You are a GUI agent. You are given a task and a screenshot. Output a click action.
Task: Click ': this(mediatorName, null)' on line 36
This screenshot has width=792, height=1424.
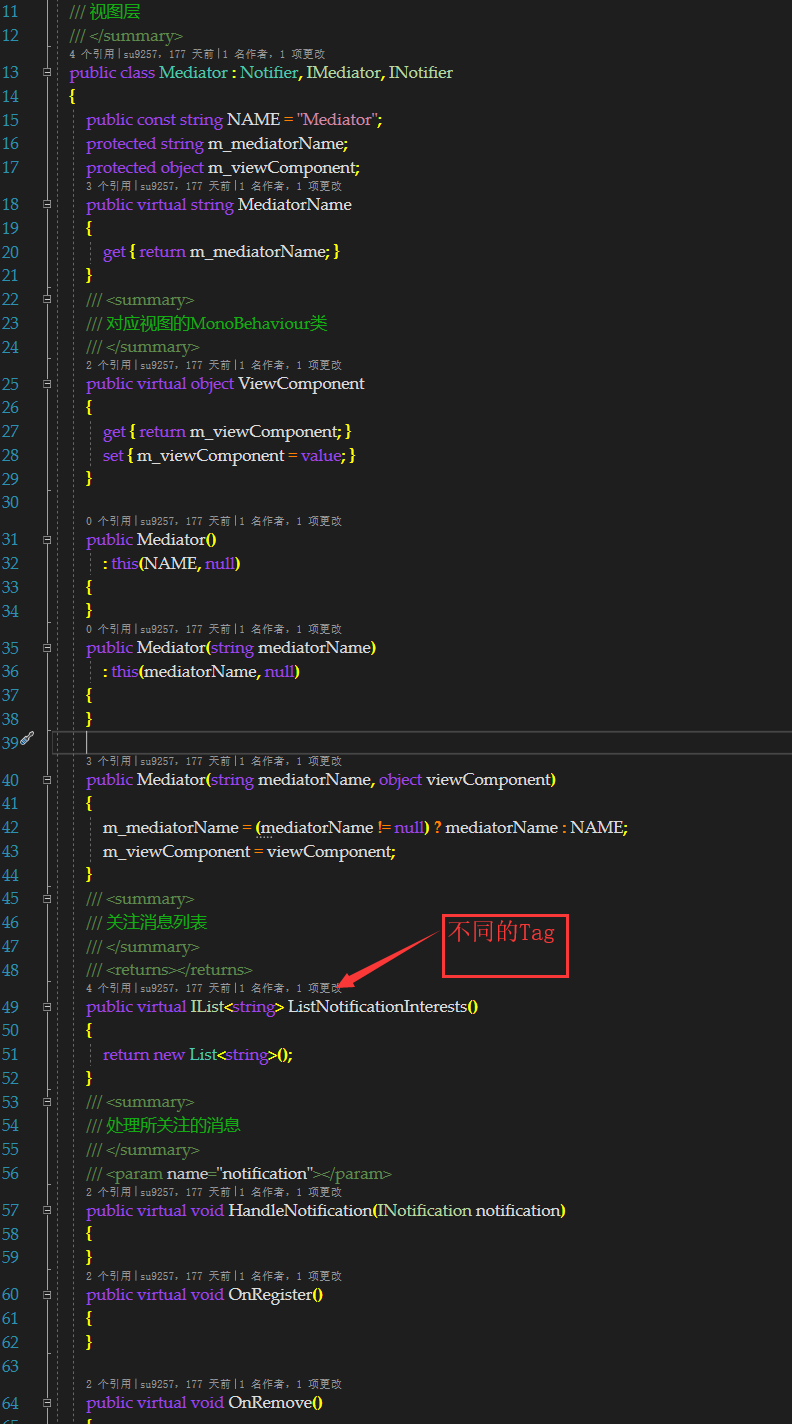pos(201,671)
